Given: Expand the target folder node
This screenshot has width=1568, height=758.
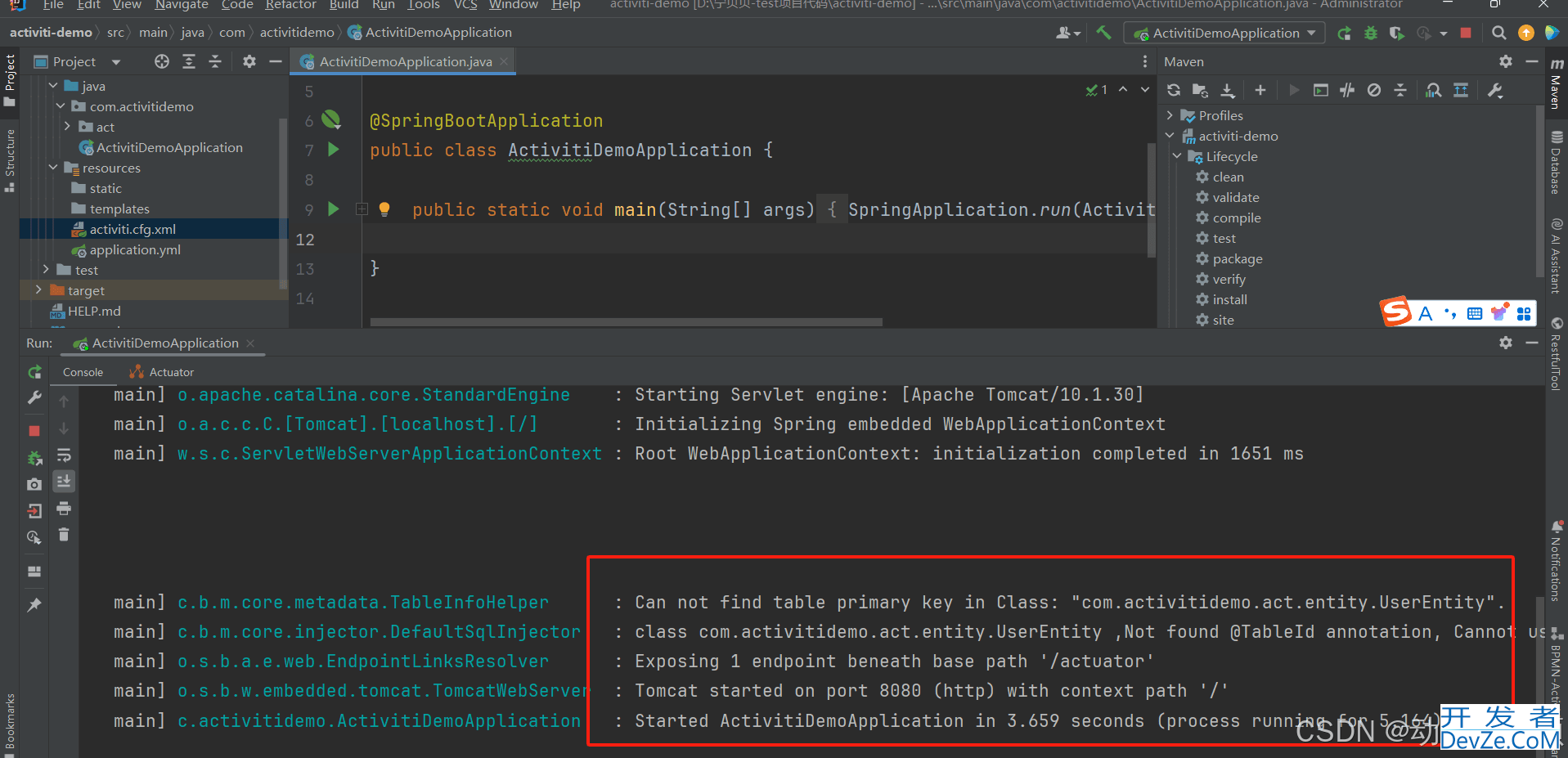Looking at the screenshot, I should coord(38,289).
